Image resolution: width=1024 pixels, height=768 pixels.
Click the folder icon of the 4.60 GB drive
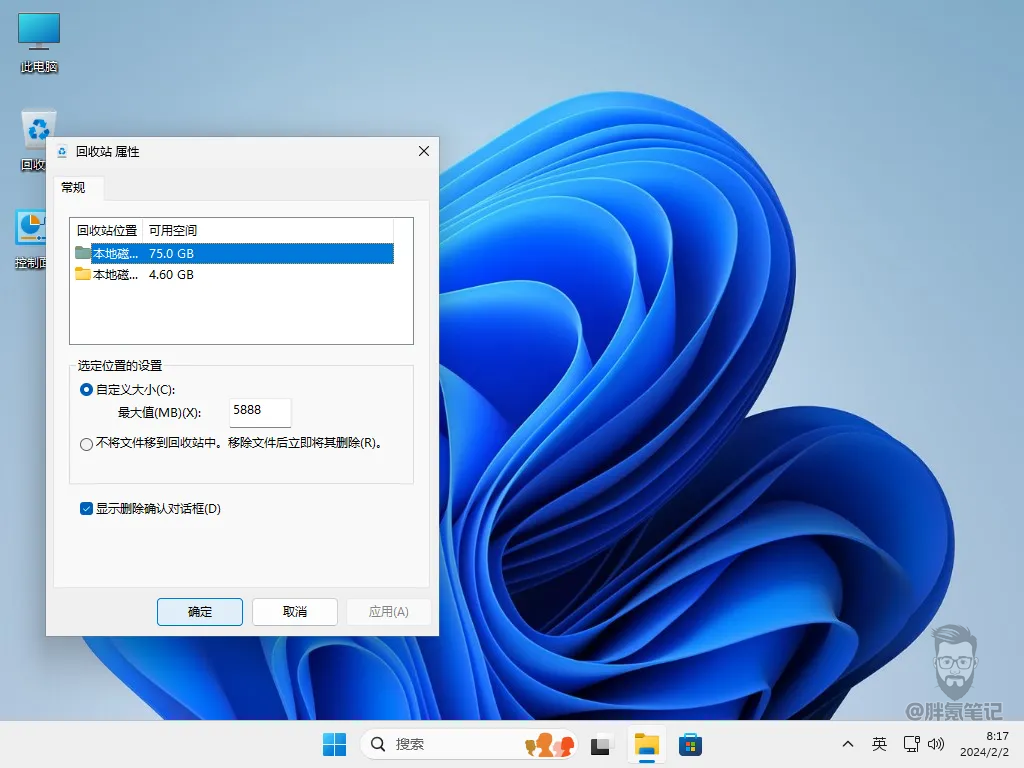point(82,274)
